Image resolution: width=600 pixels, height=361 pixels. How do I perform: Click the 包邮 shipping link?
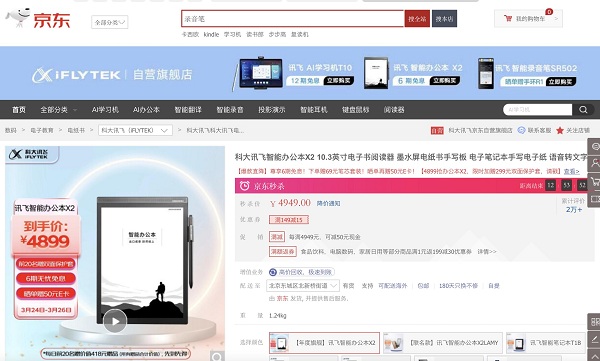(x=423, y=286)
